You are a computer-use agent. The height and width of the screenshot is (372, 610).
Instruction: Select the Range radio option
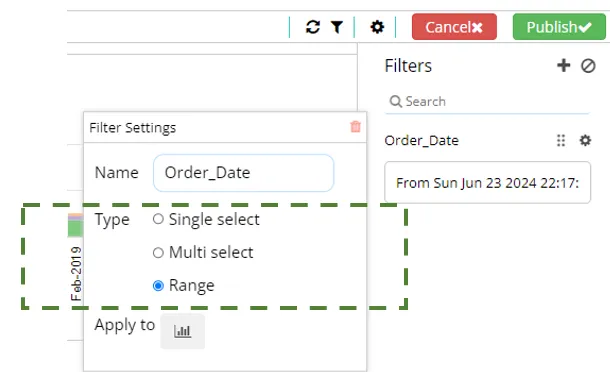158,286
